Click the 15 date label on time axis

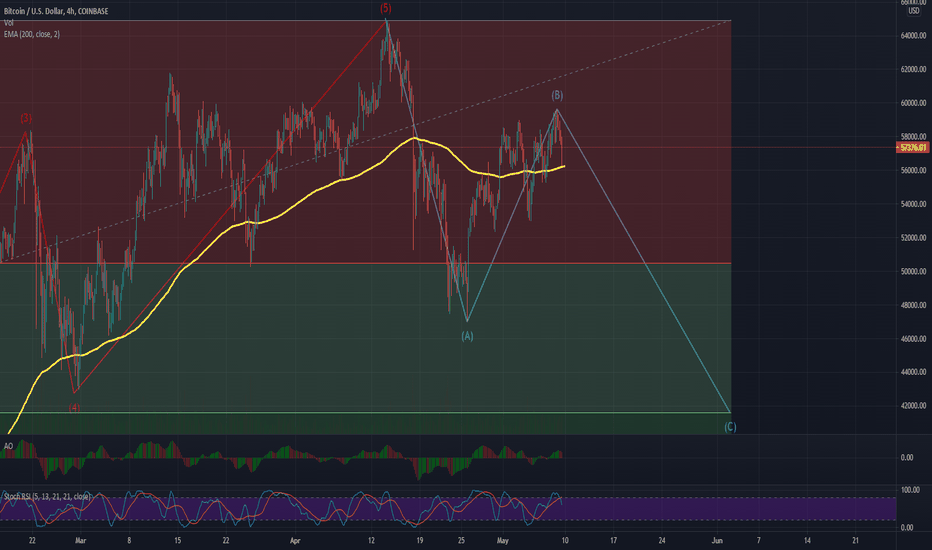(x=178, y=540)
